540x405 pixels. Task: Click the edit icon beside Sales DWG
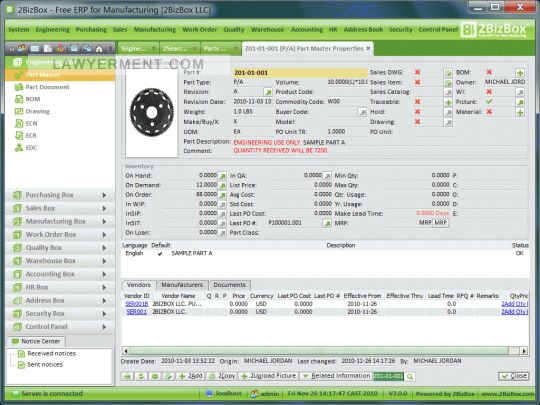pyautogui.click(x=448, y=73)
